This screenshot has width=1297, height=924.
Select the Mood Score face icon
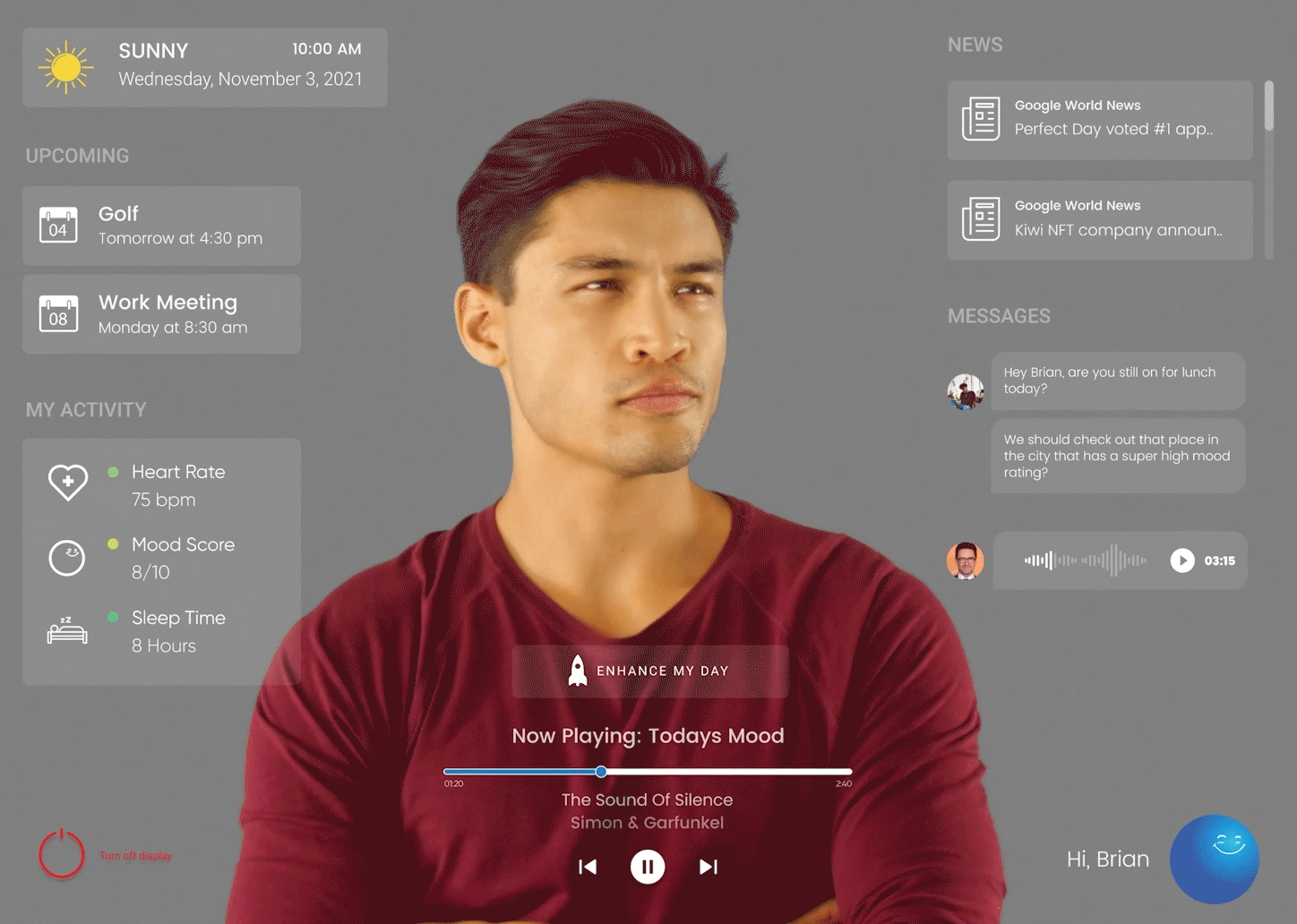(66, 558)
